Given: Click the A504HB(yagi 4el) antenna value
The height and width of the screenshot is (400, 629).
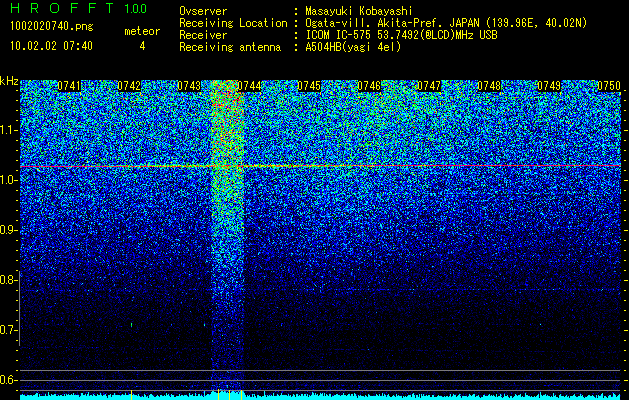Looking at the screenshot, I should point(353,47).
